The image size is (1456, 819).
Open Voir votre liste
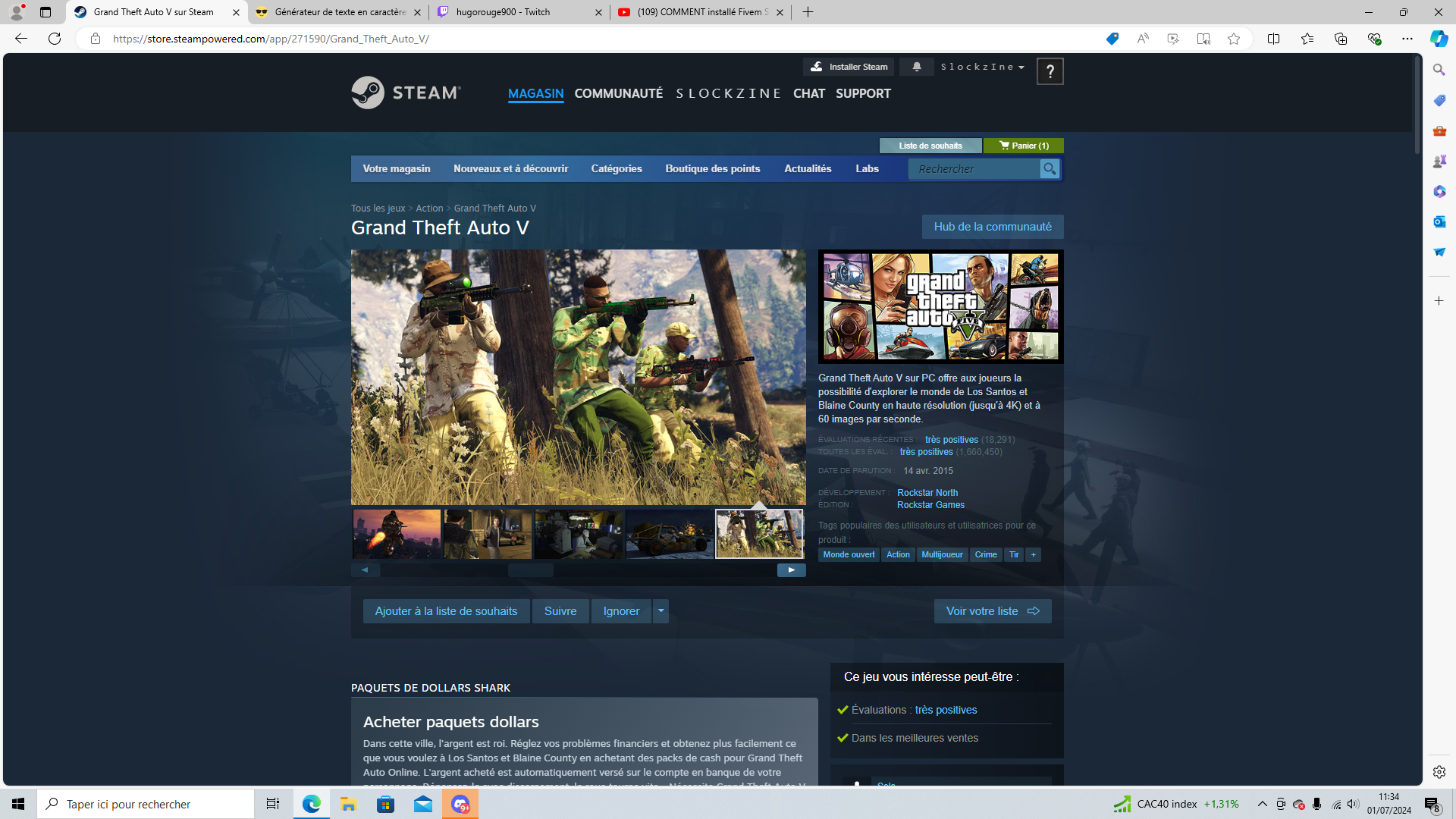993,611
